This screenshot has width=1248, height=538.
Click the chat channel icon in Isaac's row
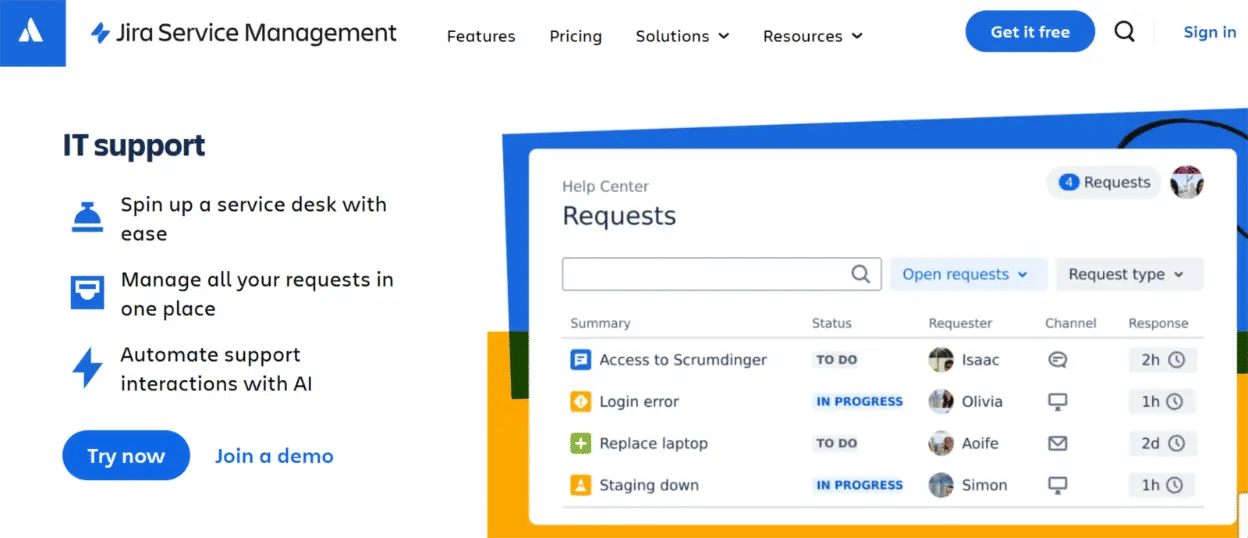1057,360
